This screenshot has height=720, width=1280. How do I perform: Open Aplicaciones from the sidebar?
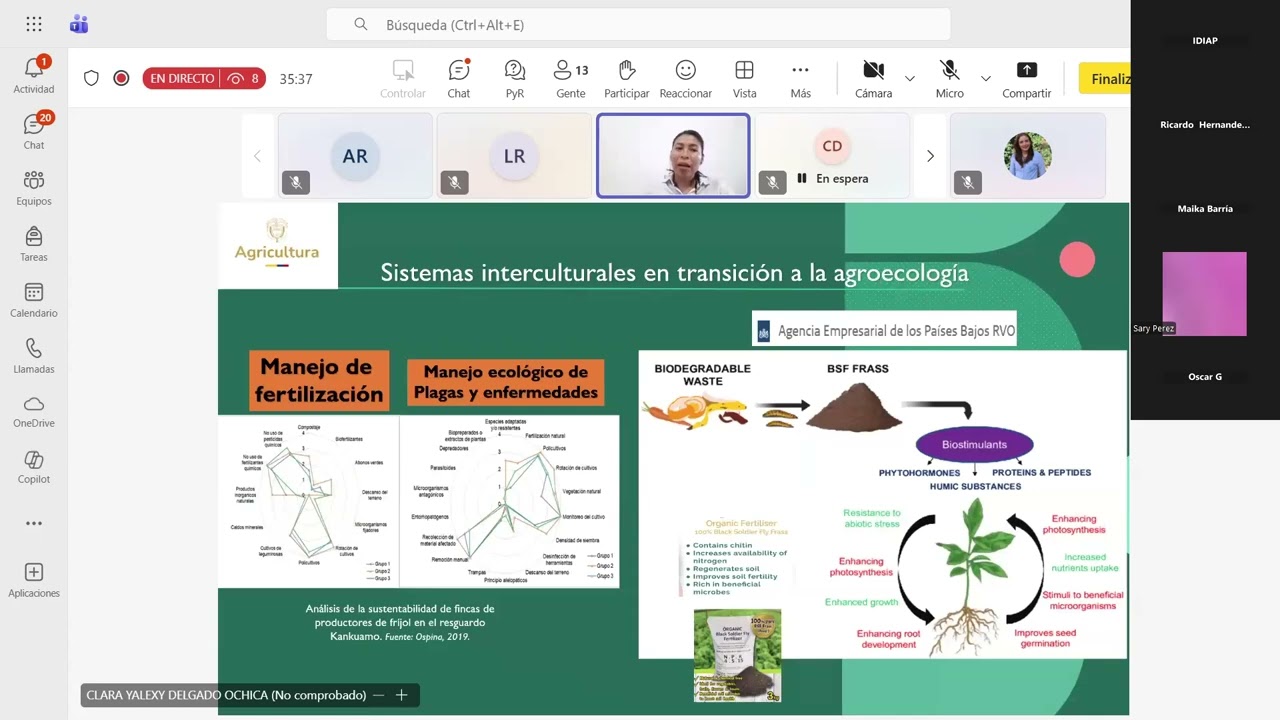coord(34,580)
